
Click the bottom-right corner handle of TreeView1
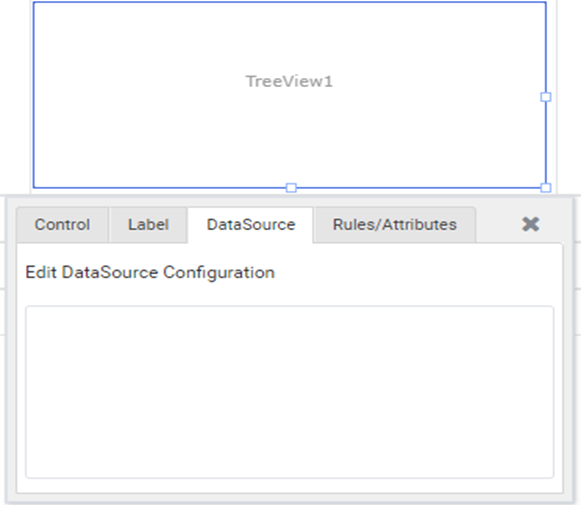pos(546,188)
